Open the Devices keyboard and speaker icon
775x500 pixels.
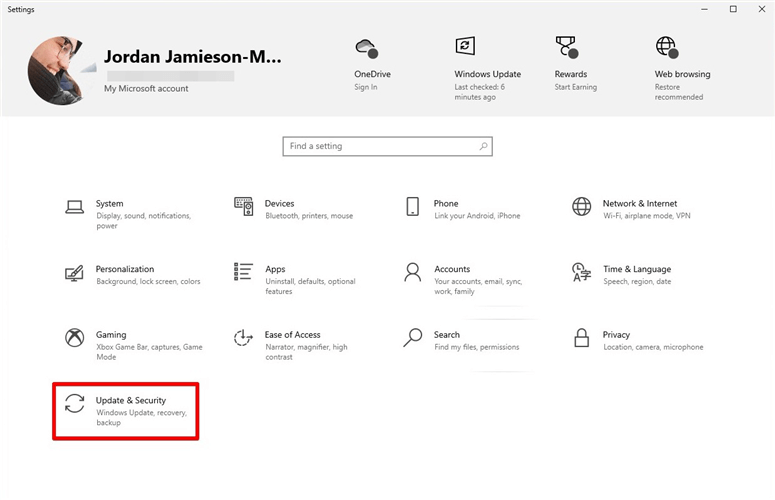(244, 206)
